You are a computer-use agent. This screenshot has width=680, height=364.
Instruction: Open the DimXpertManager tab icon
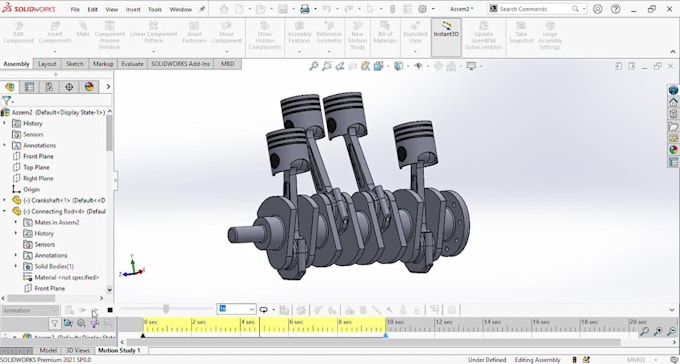click(x=69, y=87)
